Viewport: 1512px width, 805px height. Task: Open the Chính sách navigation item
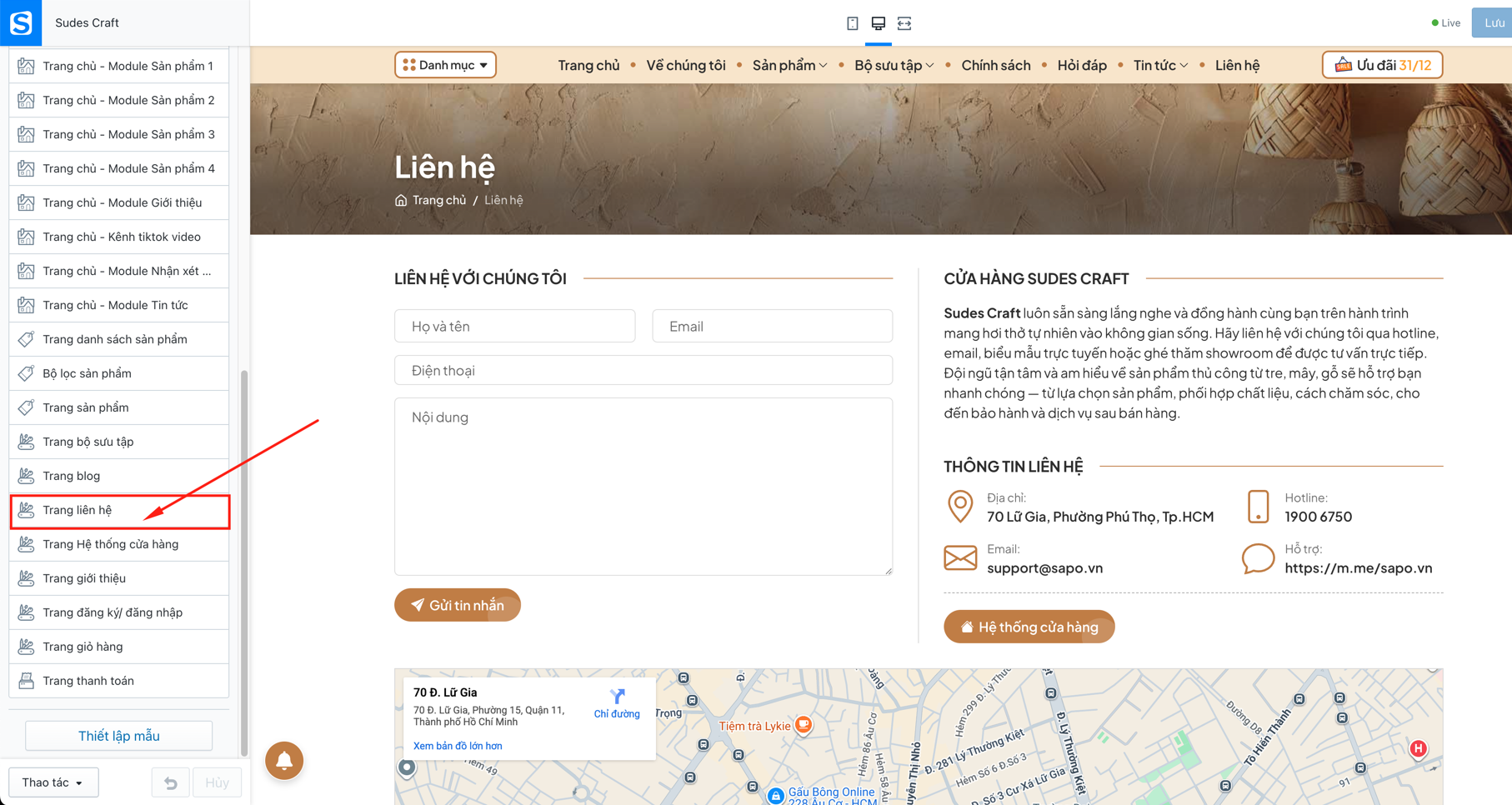coord(995,65)
